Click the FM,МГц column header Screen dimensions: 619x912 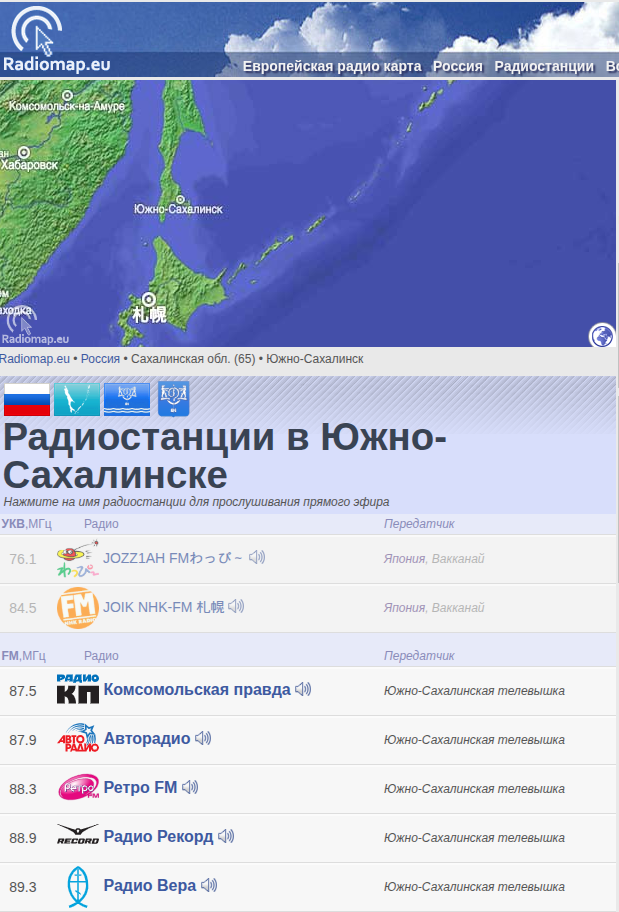coord(24,656)
